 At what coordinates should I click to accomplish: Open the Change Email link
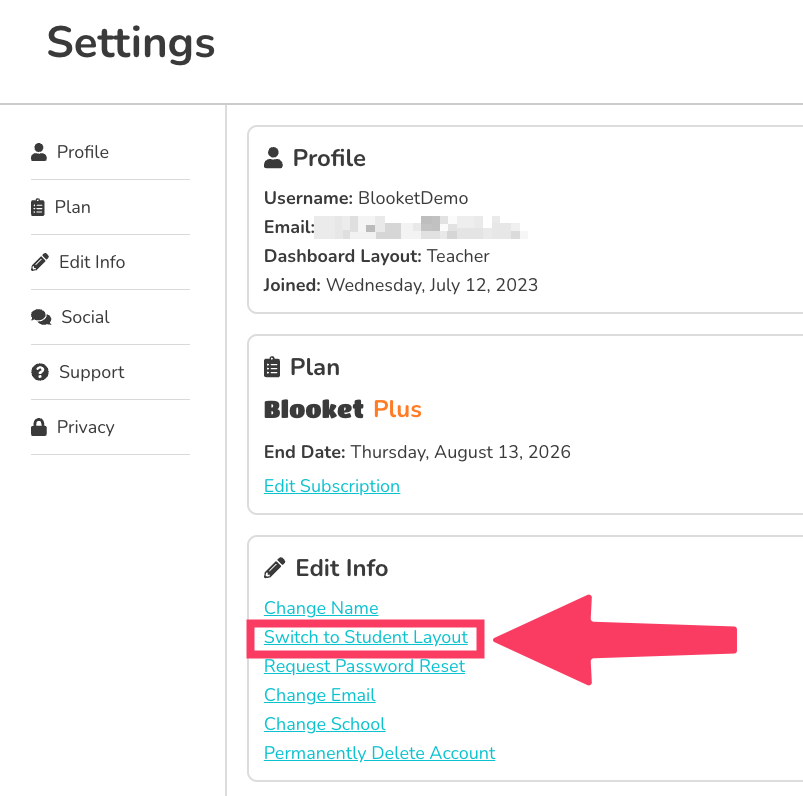point(320,695)
